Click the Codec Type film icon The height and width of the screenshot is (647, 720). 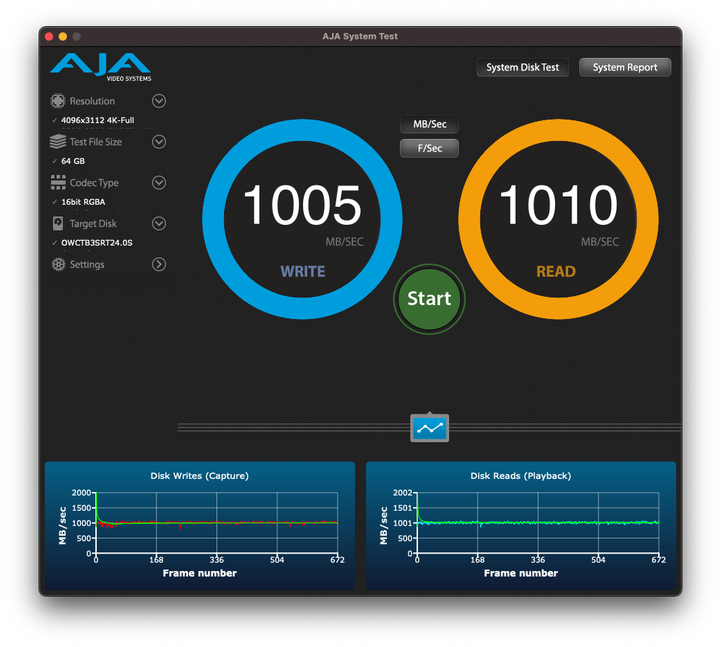coord(58,183)
